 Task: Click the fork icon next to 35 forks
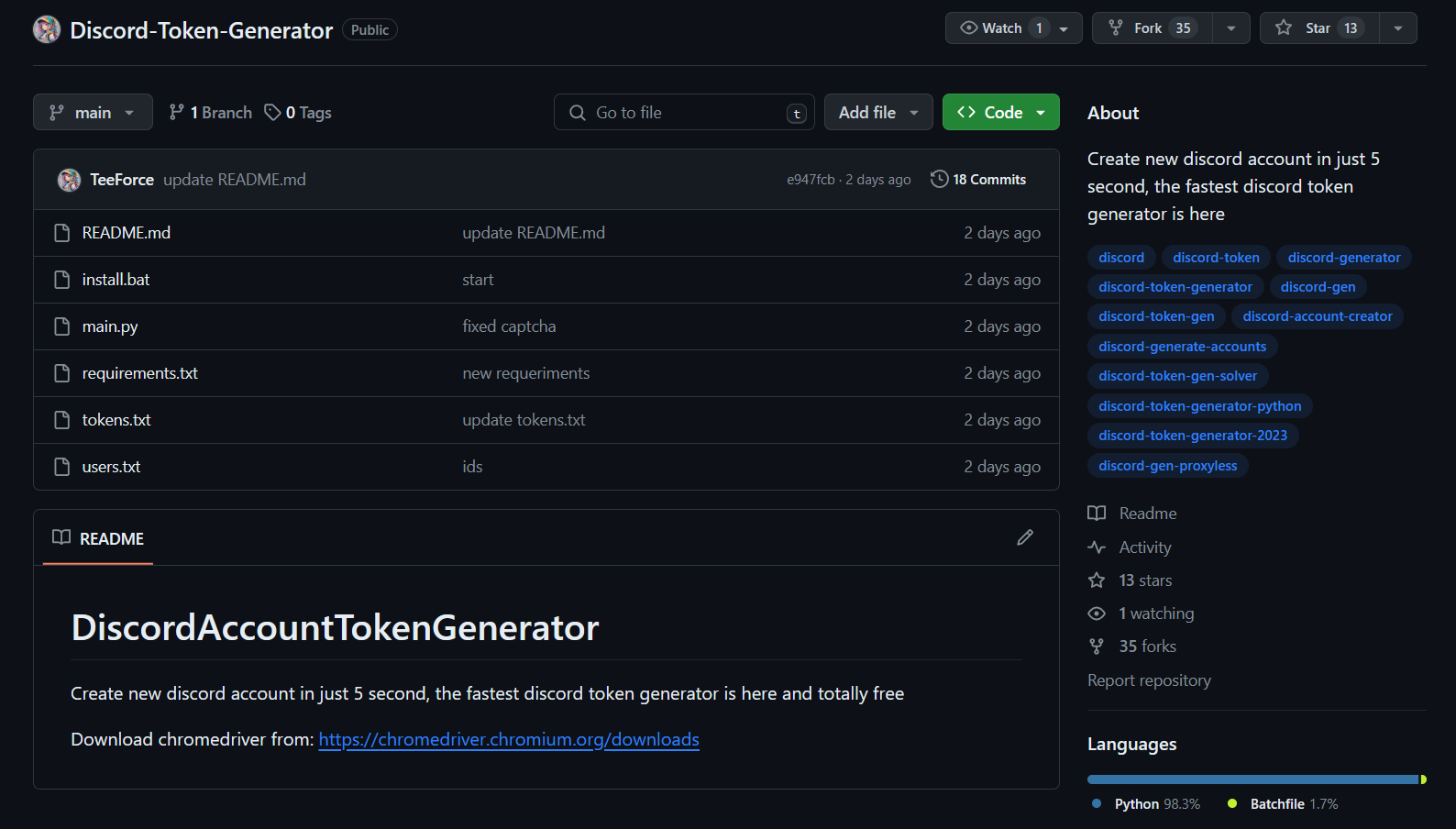(1097, 647)
